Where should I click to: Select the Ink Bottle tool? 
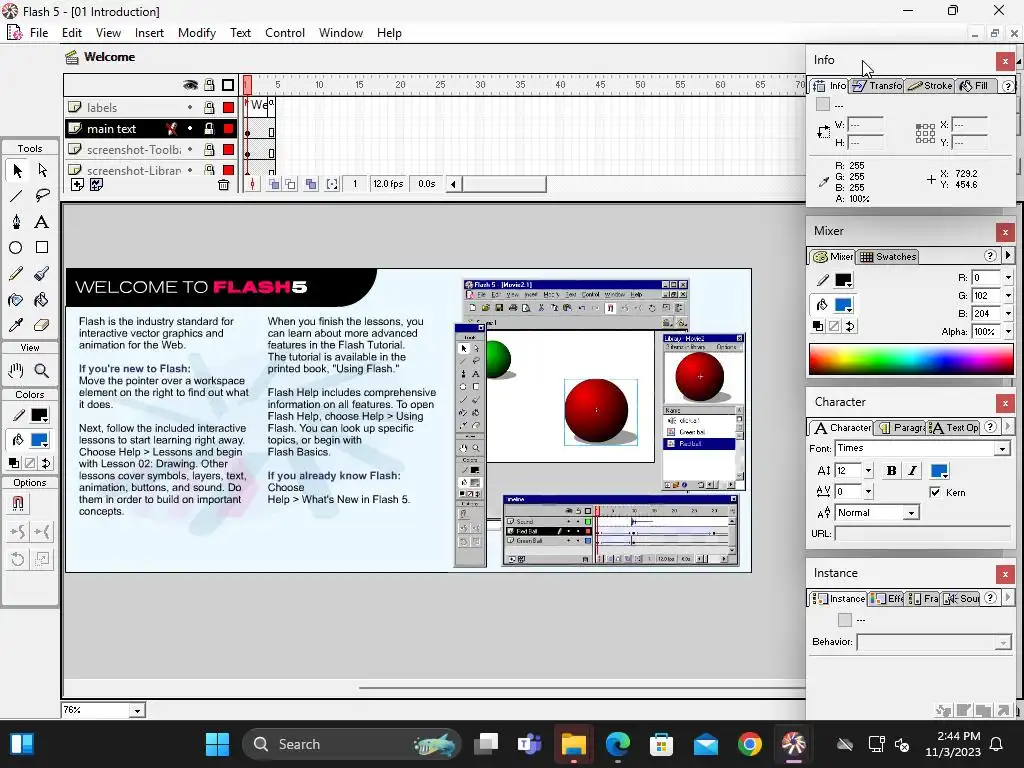[16, 300]
